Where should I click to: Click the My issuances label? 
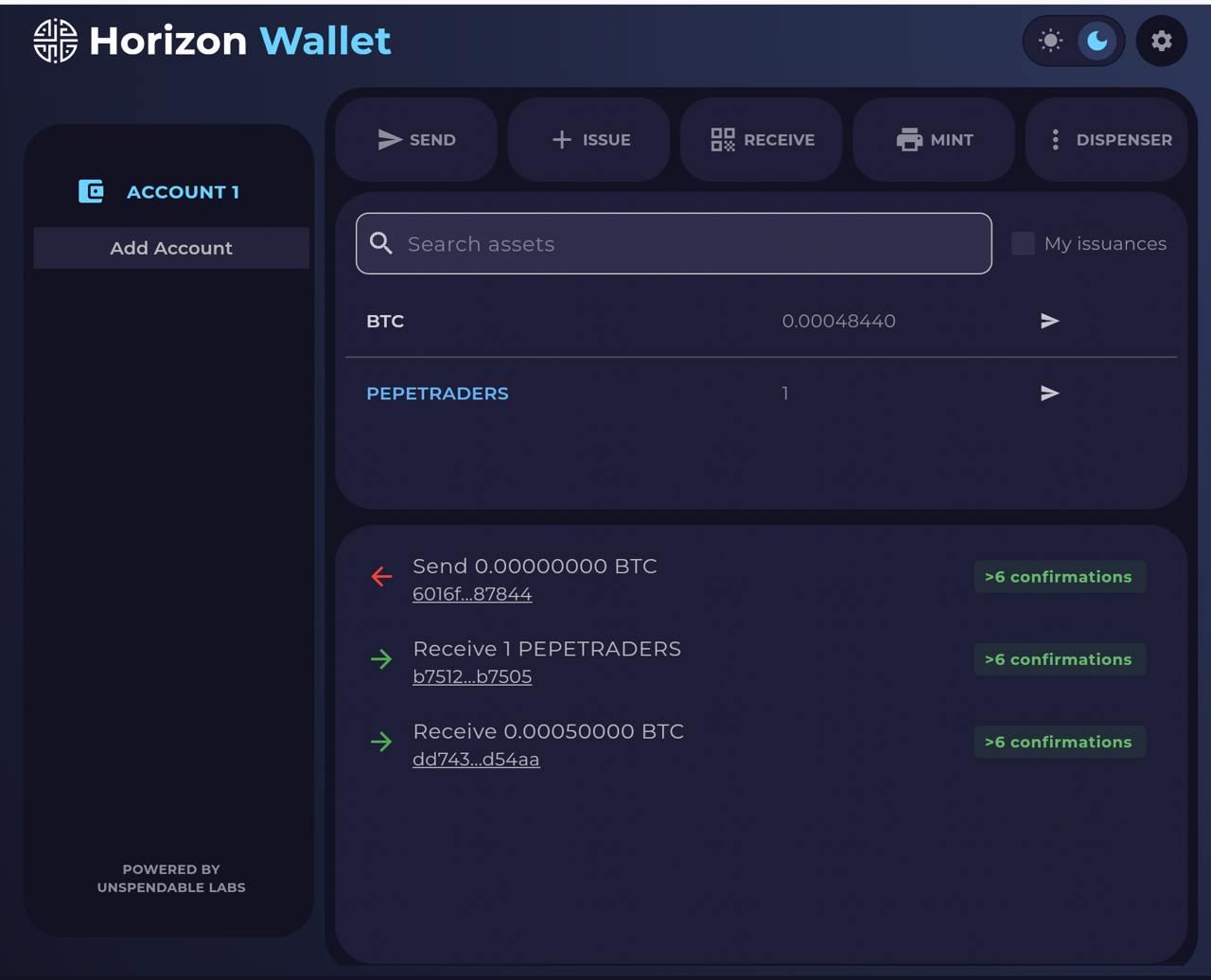pos(1105,244)
